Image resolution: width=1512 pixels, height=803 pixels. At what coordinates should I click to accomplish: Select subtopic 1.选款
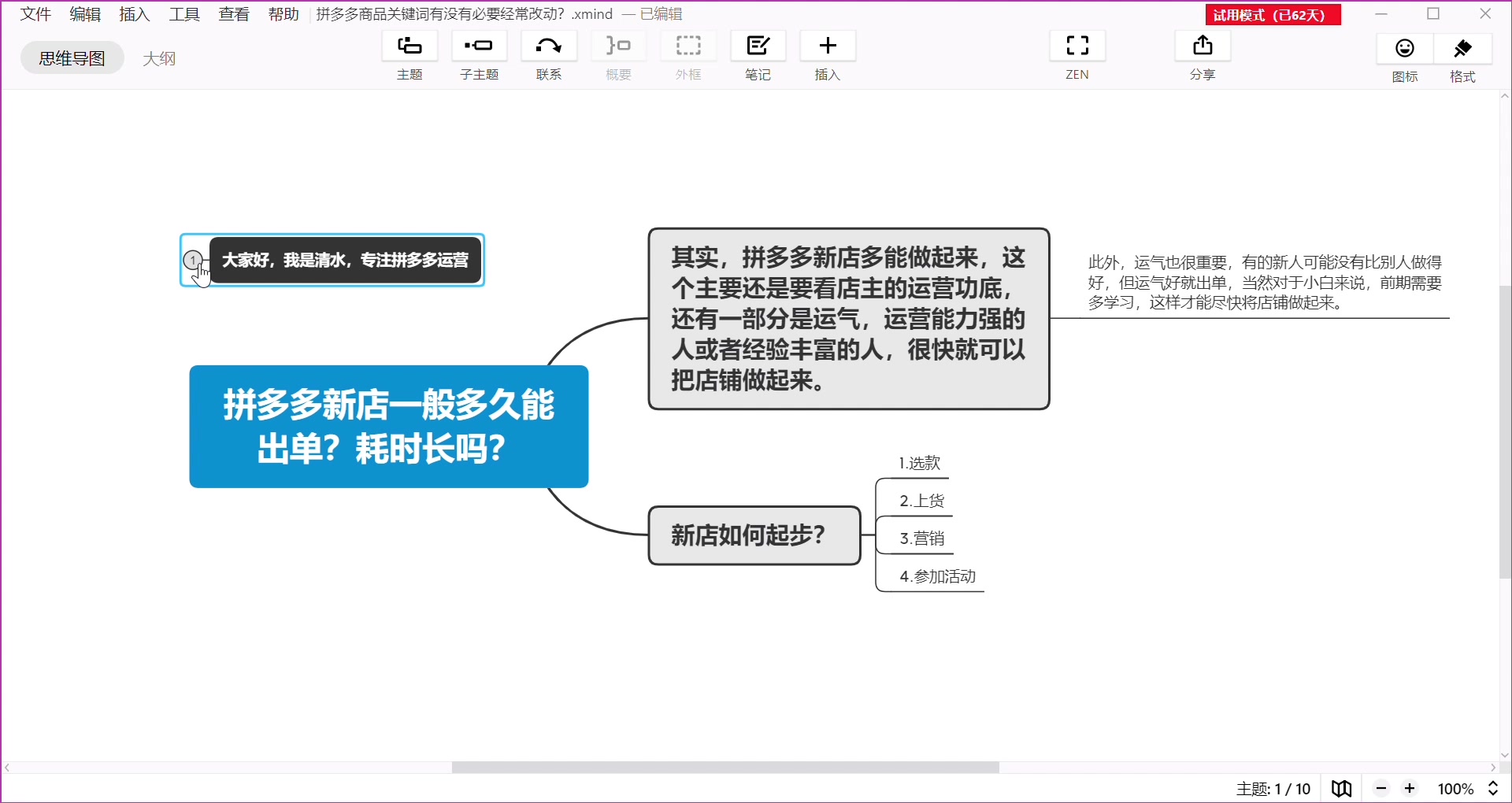click(x=920, y=463)
